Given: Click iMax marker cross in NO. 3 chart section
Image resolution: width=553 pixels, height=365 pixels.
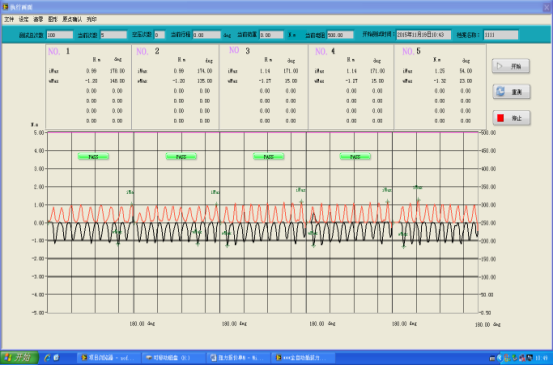Looking at the screenshot, I should 302,202.
